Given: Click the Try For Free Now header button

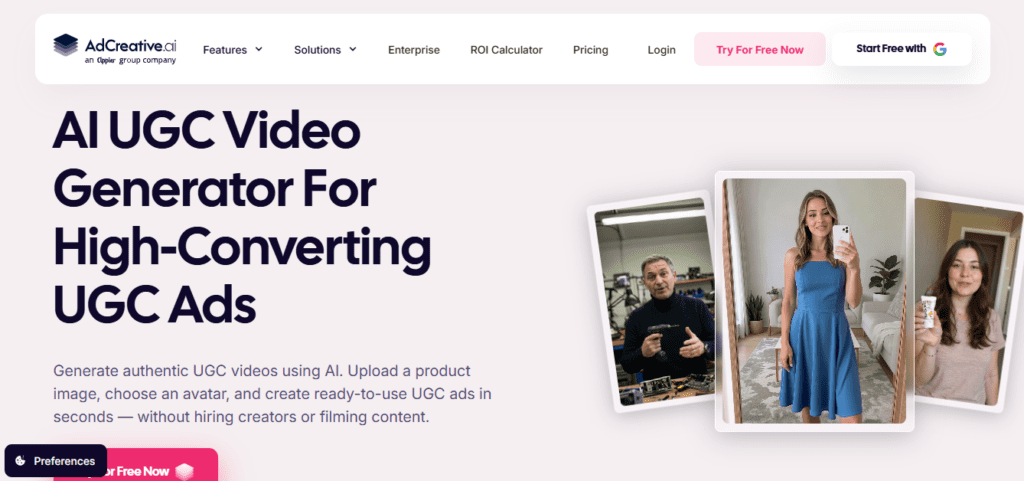Looking at the screenshot, I should [760, 50].
